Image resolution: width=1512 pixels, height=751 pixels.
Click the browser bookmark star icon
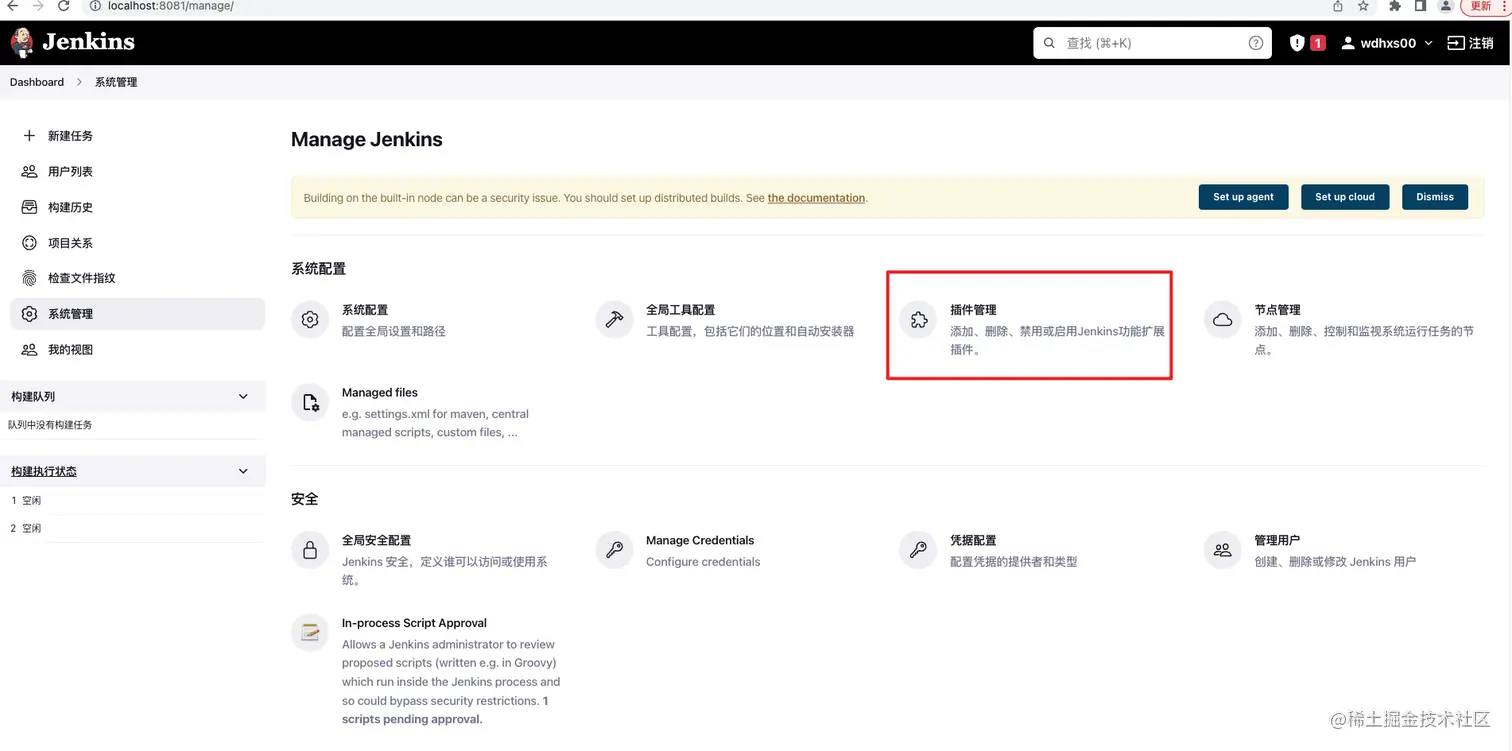point(1363,6)
